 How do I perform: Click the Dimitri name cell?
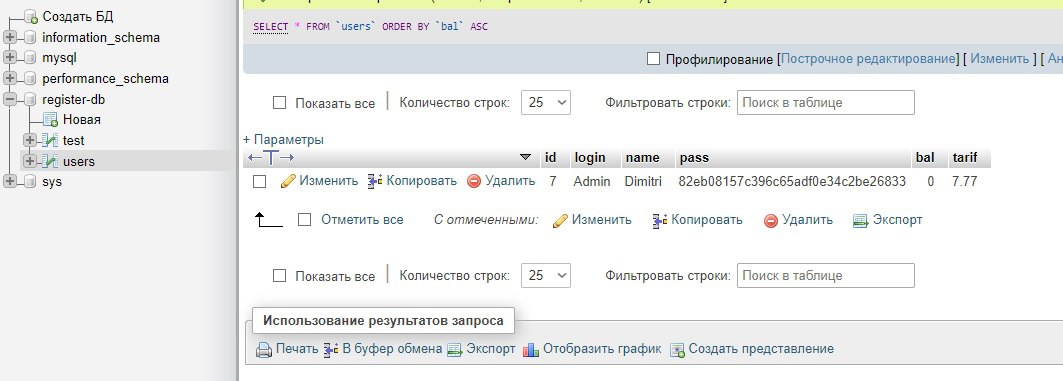[643, 182]
